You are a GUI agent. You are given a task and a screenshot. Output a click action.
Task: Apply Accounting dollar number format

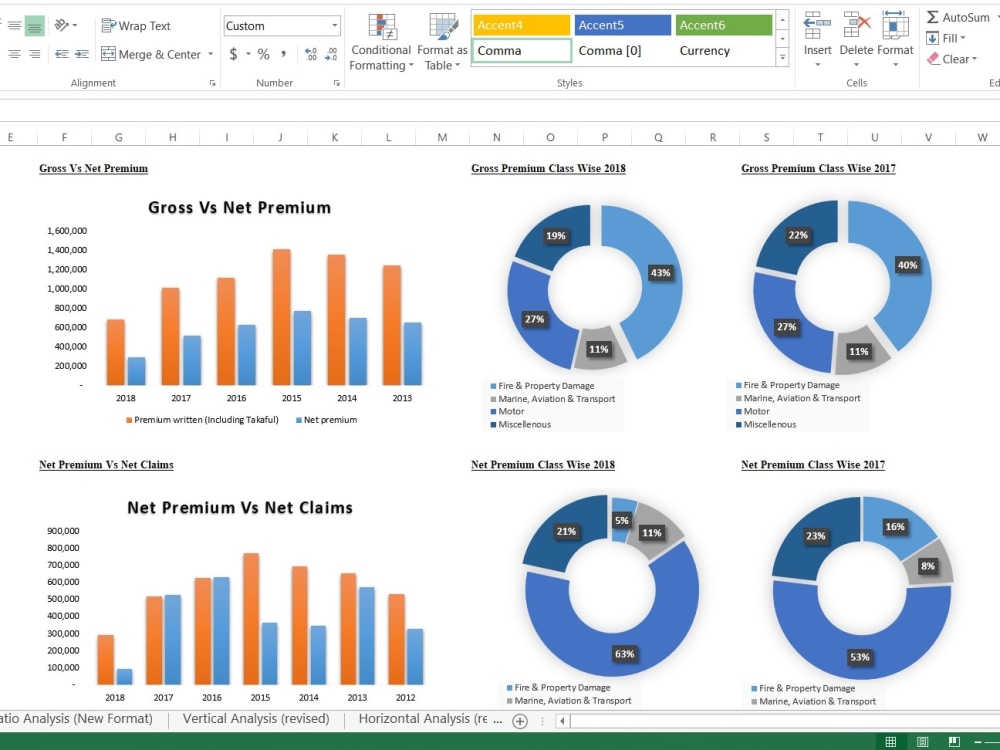pyautogui.click(x=233, y=54)
